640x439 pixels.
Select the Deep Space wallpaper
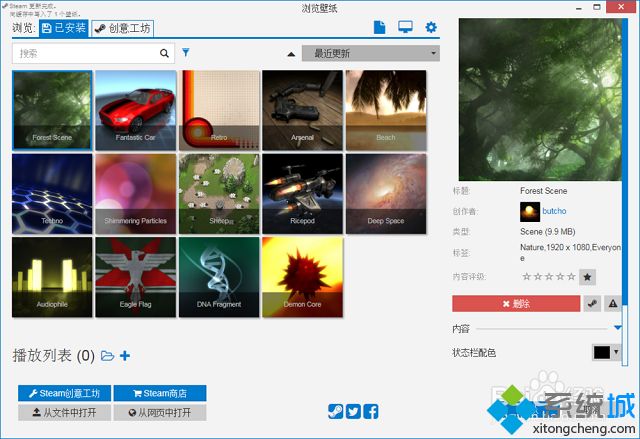click(x=386, y=194)
